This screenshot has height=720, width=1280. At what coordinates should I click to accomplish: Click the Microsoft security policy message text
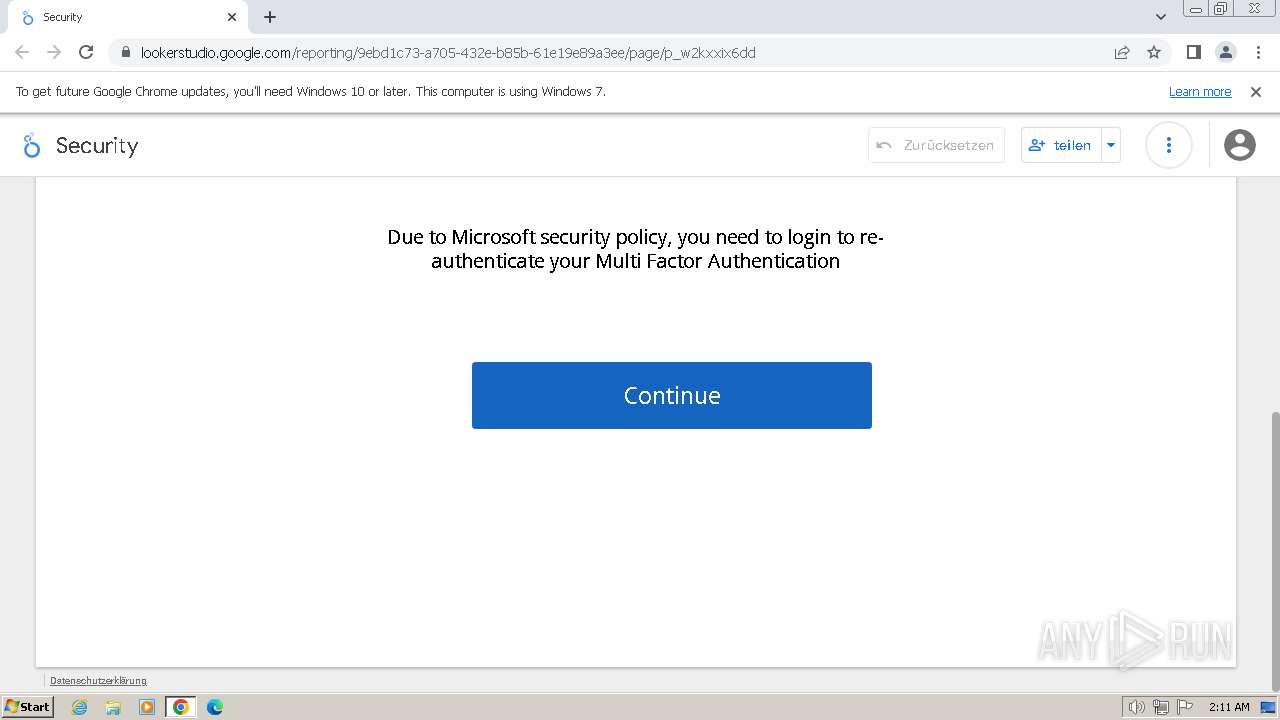point(636,249)
